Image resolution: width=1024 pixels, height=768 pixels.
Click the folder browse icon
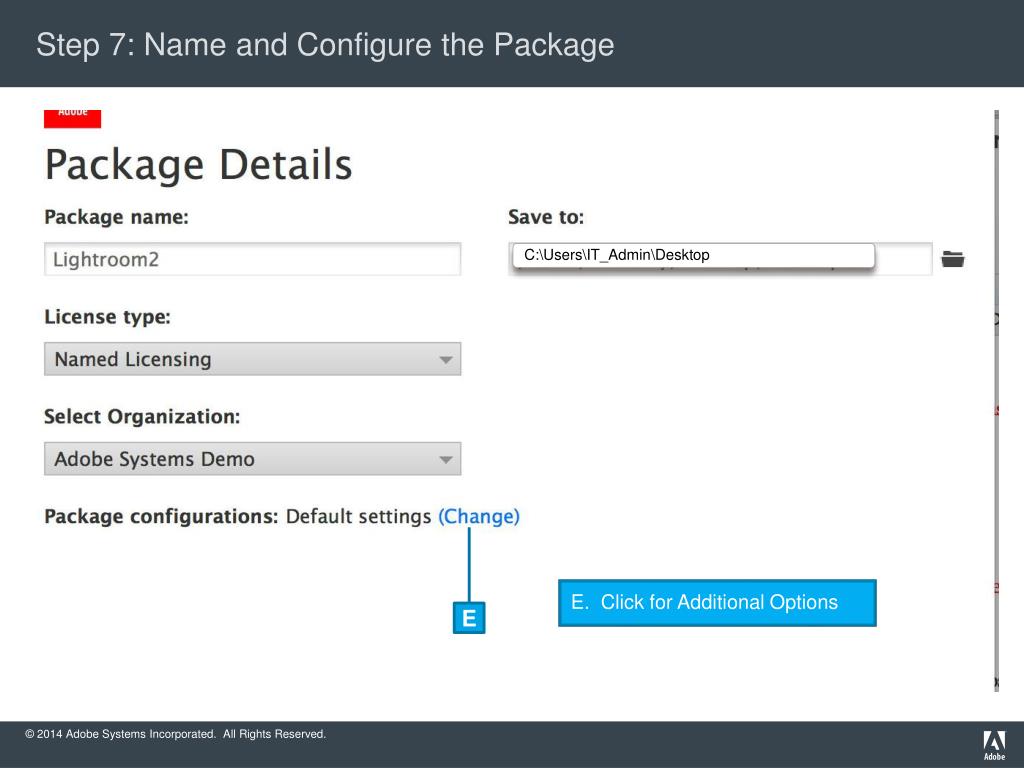click(x=953, y=259)
